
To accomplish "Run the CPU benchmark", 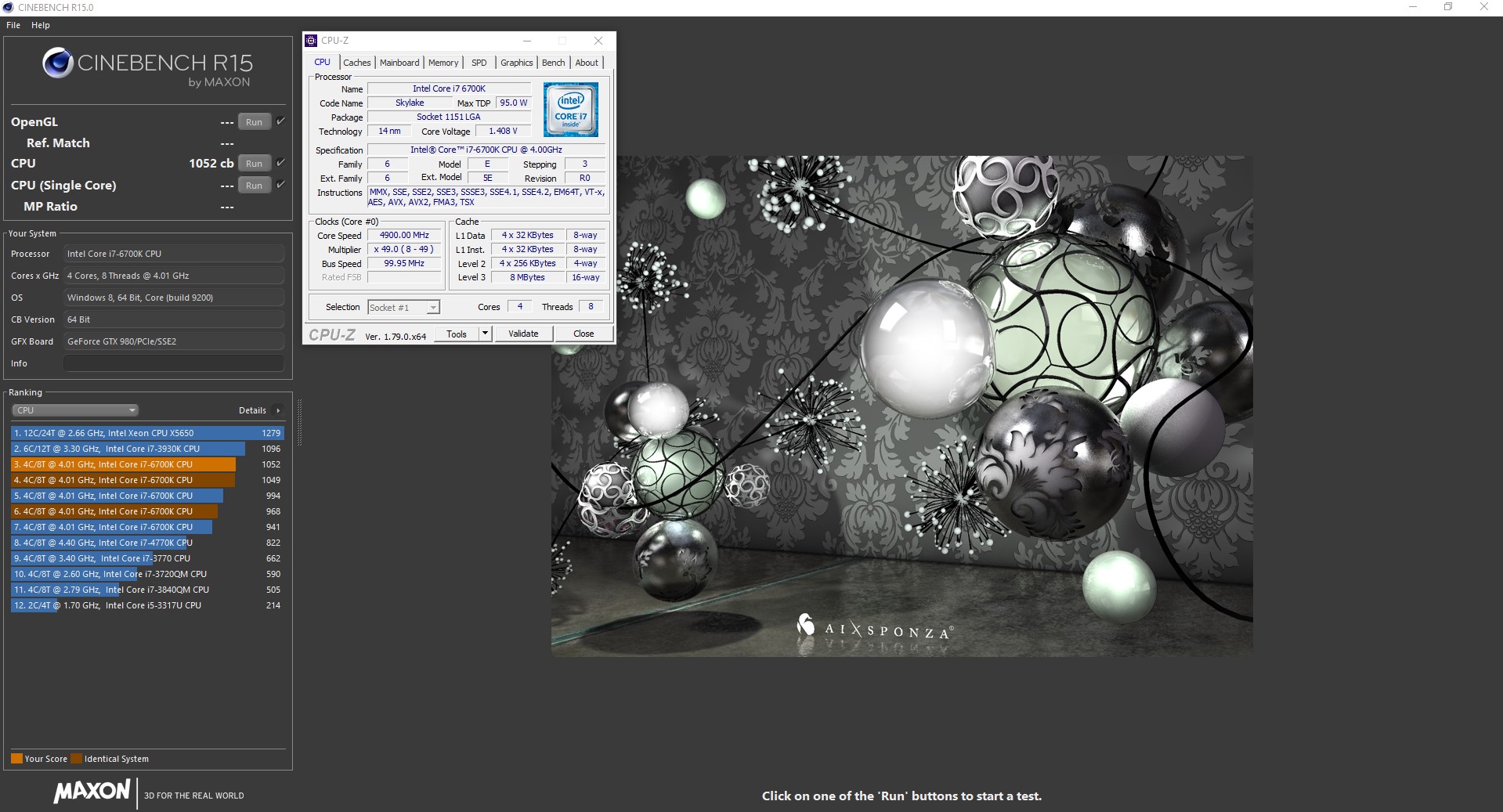I will [x=255, y=163].
